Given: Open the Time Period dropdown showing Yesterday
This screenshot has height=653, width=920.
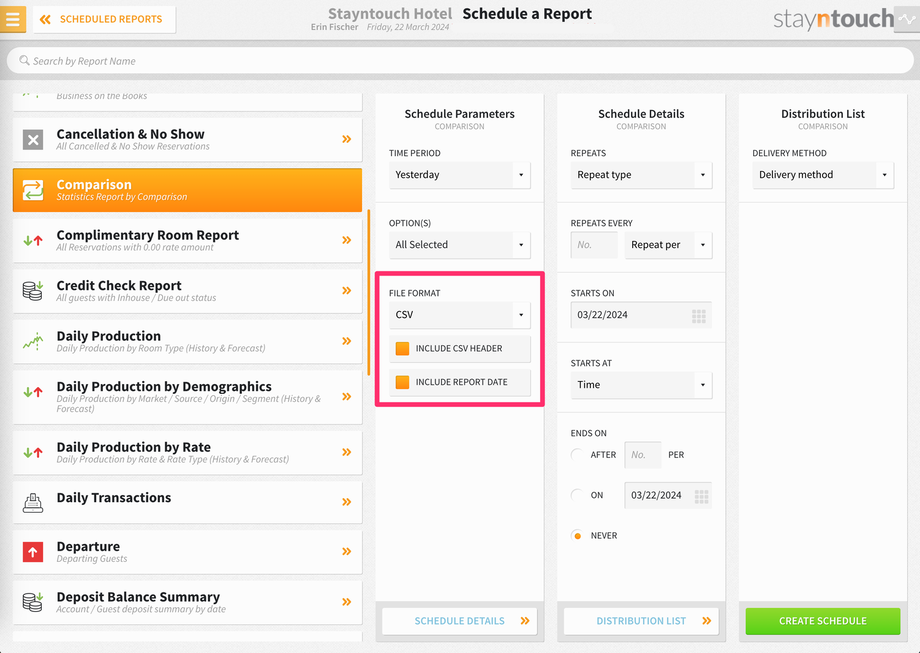Looking at the screenshot, I should [x=459, y=175].
